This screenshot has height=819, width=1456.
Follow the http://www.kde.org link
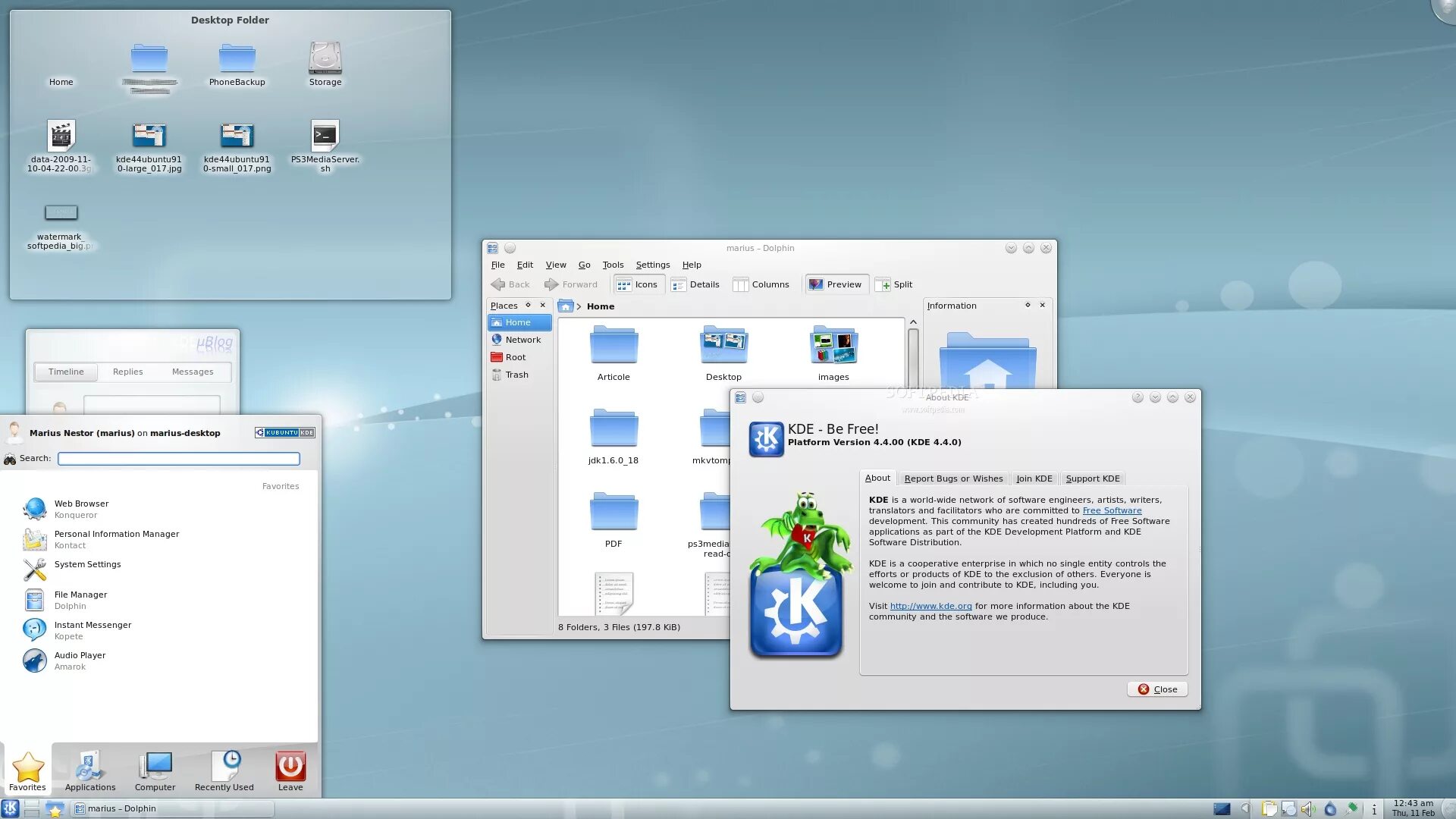930,606
